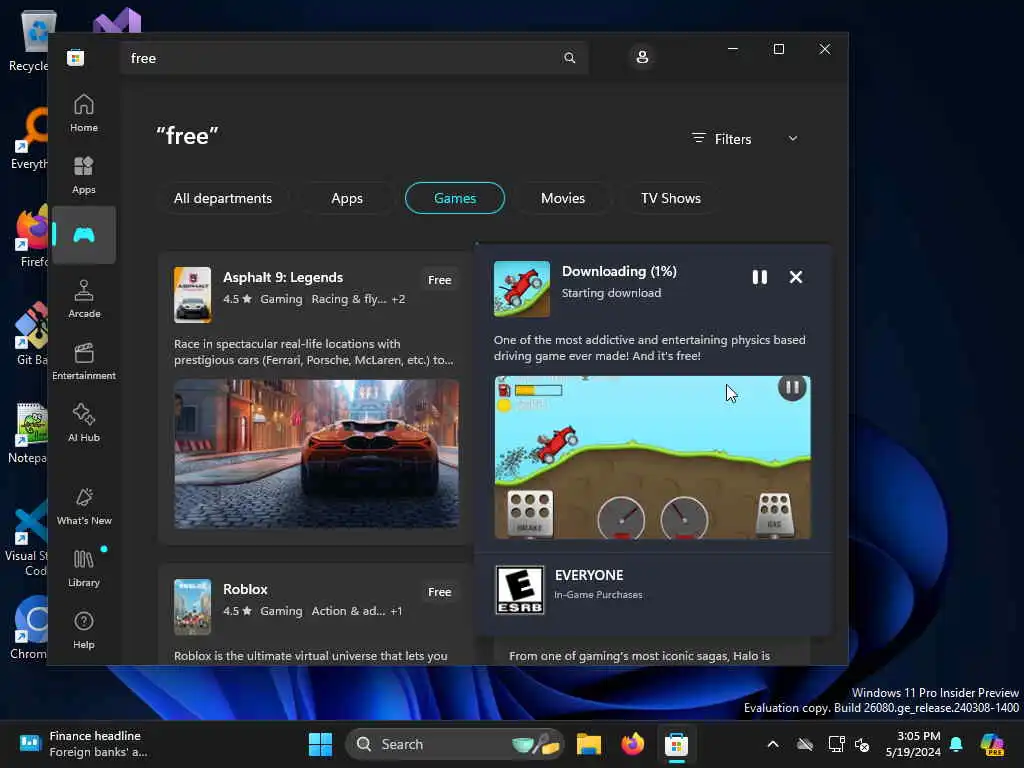Click the search magnifier icon in Store
Image resolution: width=1024 pixels, height=768 pixels.
(x=569, y=58)
